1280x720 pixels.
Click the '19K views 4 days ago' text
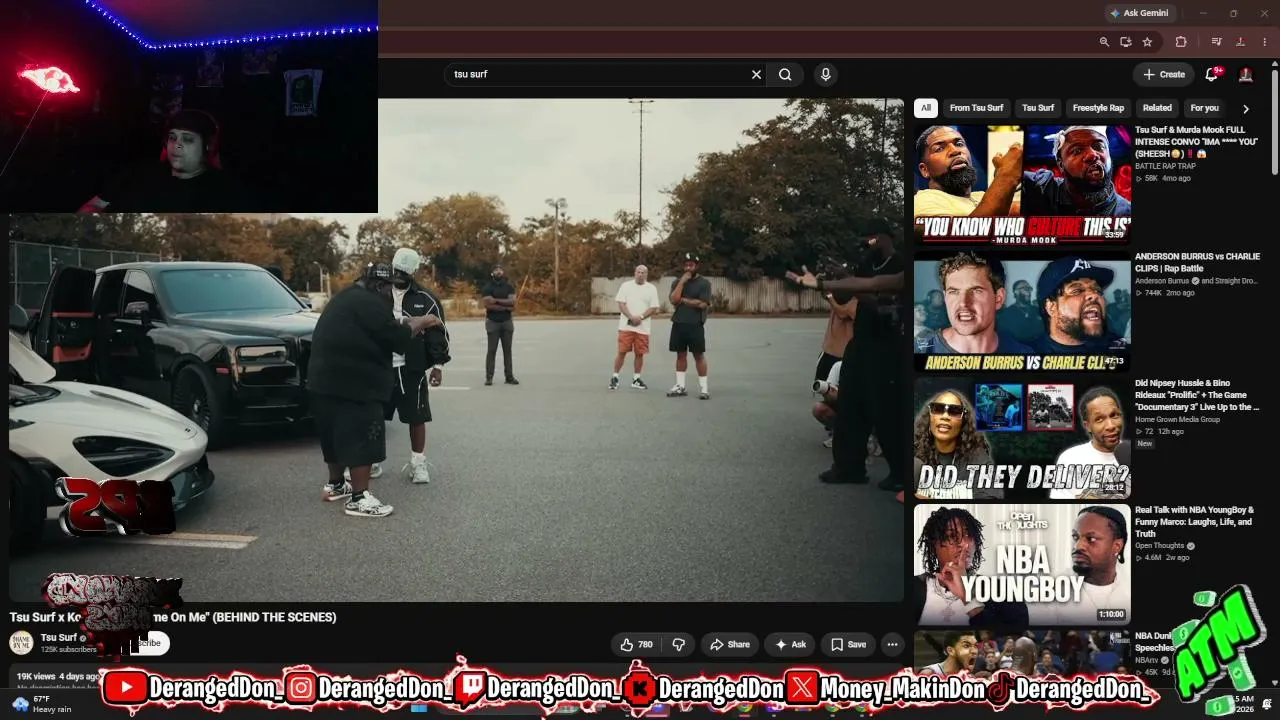(x=58, y=677)
